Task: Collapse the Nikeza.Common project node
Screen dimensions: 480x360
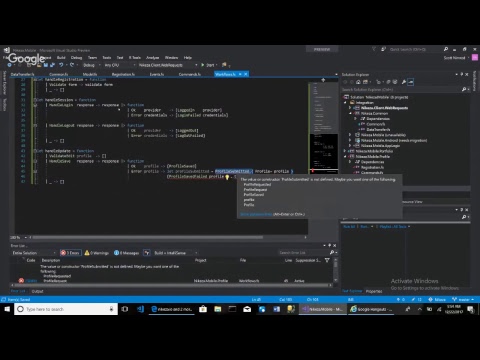Action: (x=350, y=113)
